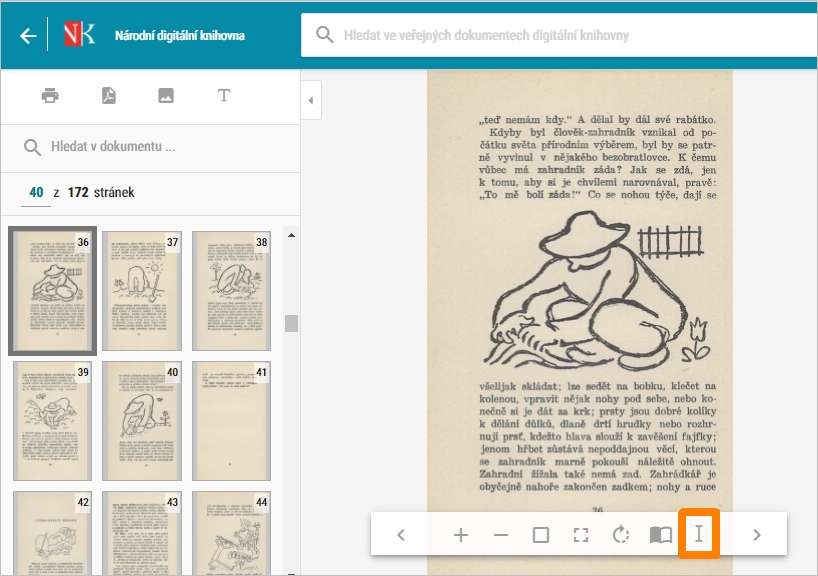
Task: Show the page text (T icon)
Action: pyautogui.click(x=224, y=95)
